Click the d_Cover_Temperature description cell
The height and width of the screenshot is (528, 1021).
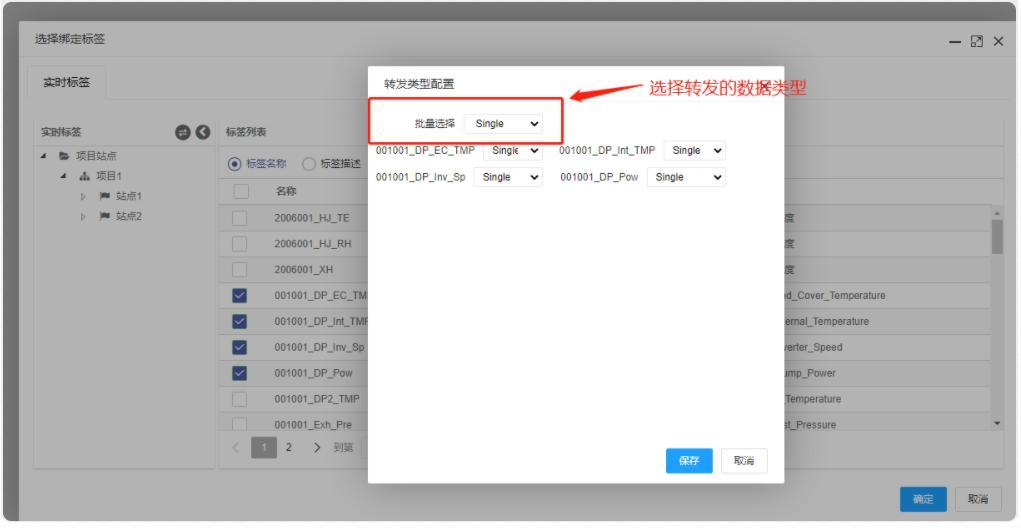tap(835, 296)
